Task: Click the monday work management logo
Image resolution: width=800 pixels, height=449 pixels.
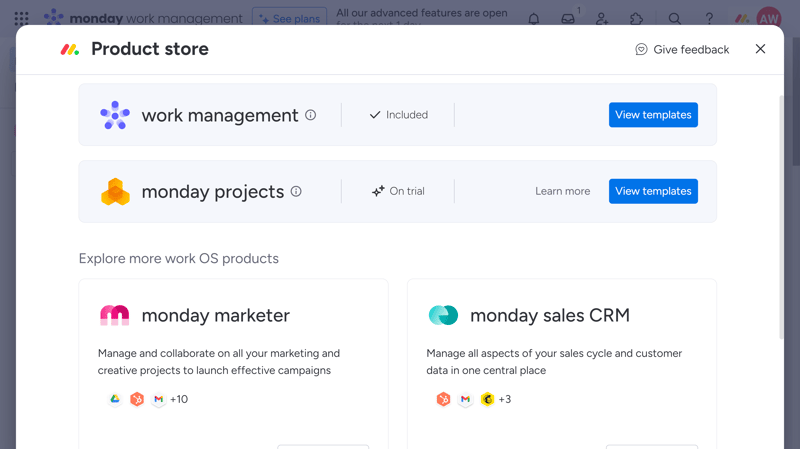Action: [143, 18]
